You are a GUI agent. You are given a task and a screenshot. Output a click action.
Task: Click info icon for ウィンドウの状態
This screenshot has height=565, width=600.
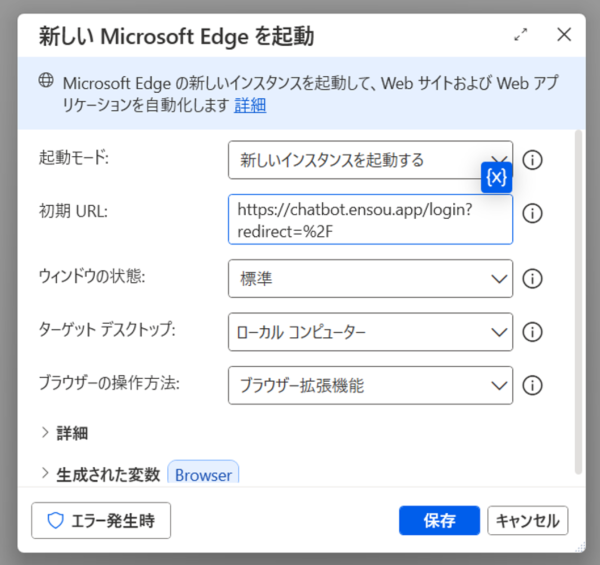(x=533, y=278)
